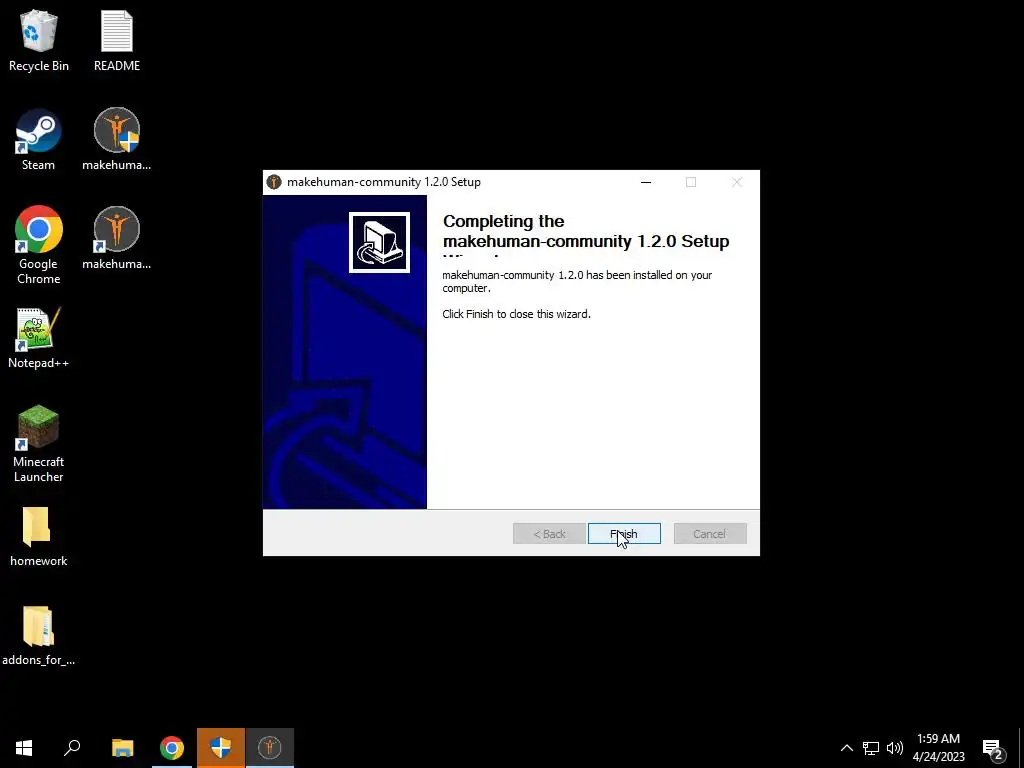Click the Finish button in setup wizard
The width and height of the screenshot is (1024, 768).
point(624,534)
